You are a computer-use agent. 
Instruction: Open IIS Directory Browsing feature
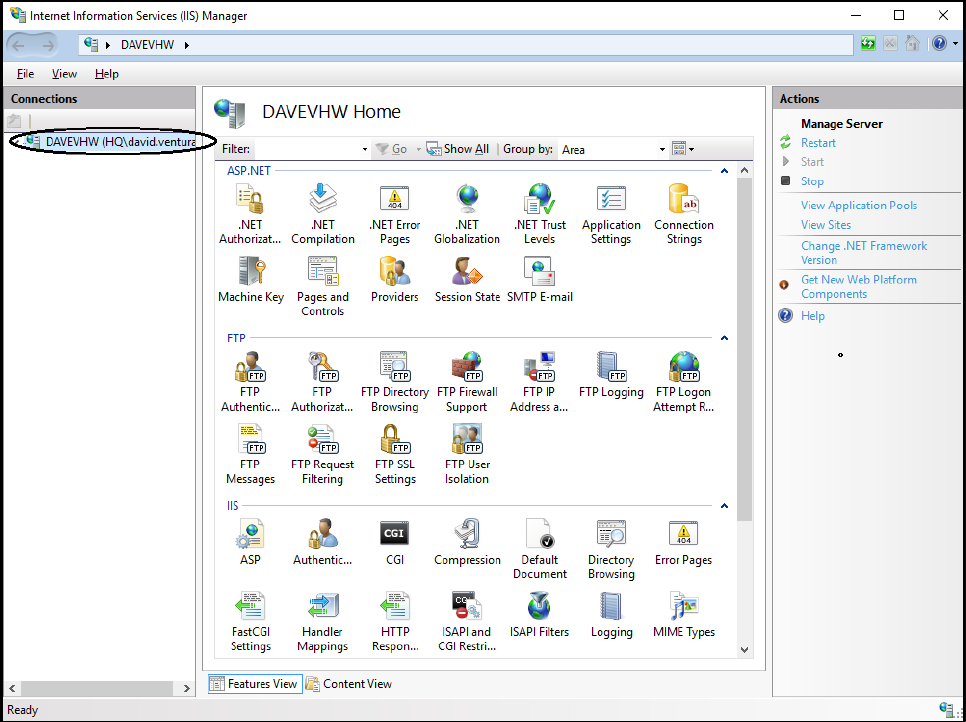tap(611, 549)
